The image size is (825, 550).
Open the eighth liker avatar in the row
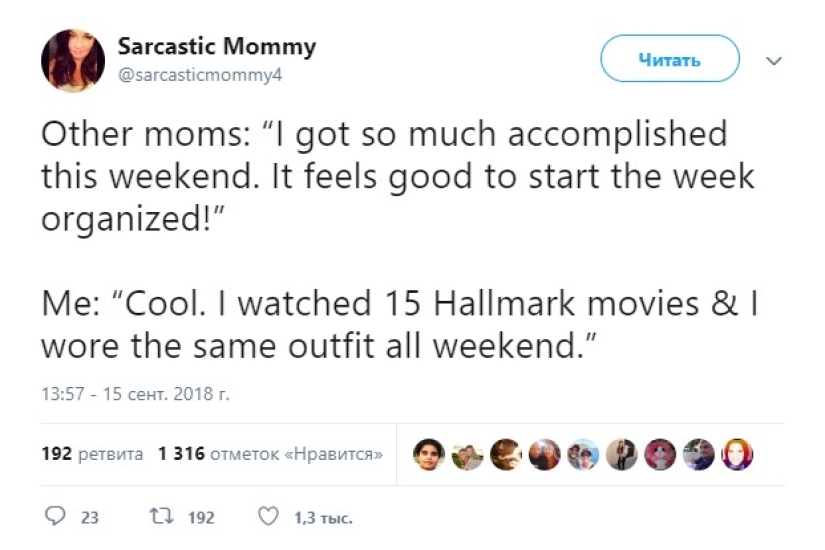click(x=699, y=454)
